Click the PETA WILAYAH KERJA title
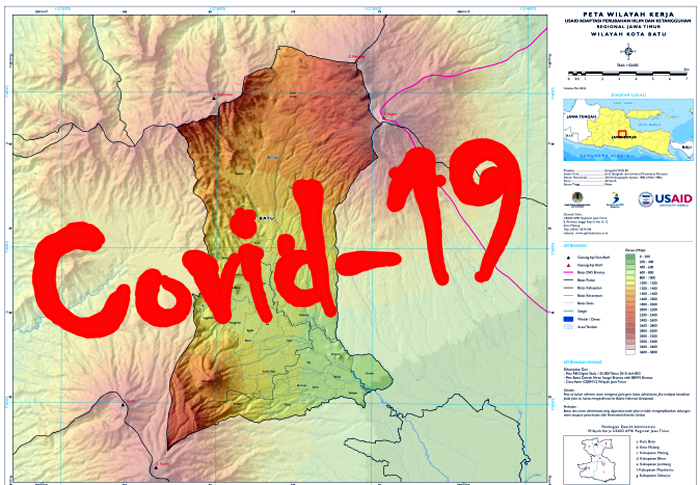The width and height of the screenshot is (700, 485). 629,14
